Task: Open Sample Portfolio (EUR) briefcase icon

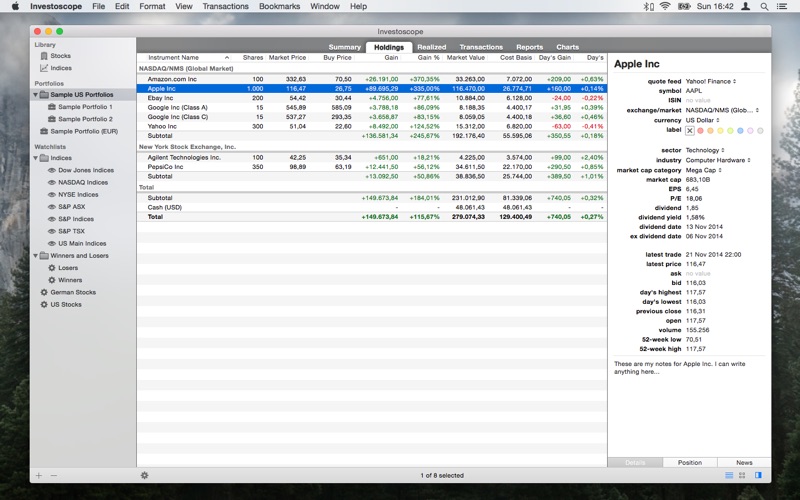Action: (x=44, y=131)
